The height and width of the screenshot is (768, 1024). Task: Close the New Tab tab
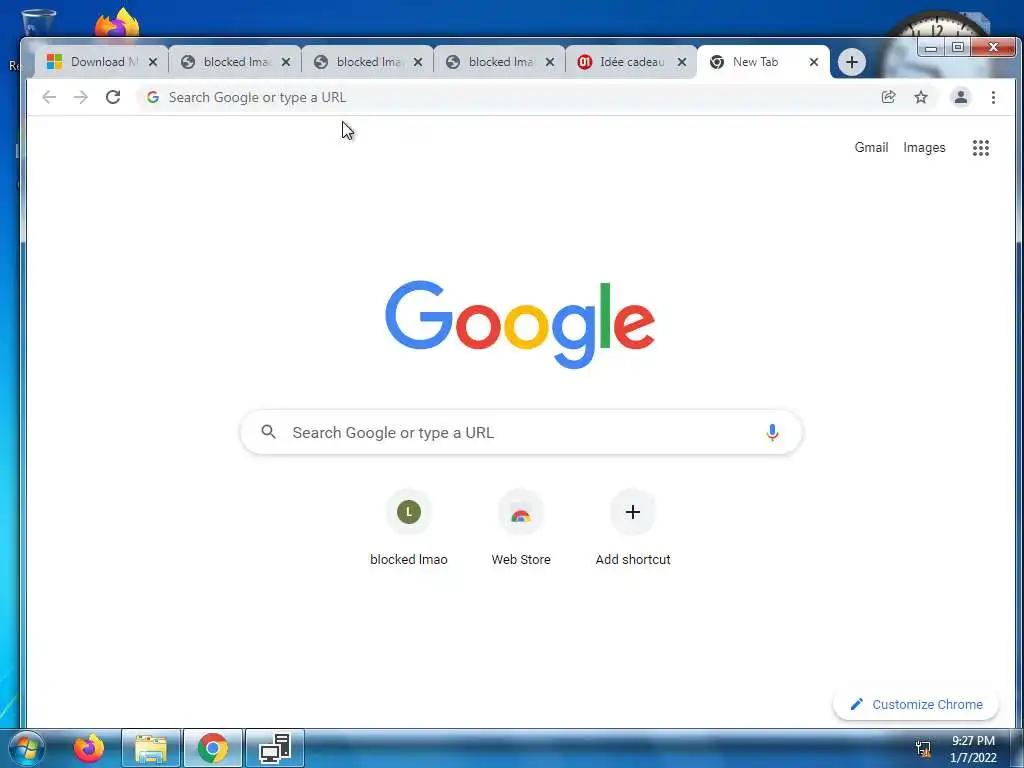(814, 62)
